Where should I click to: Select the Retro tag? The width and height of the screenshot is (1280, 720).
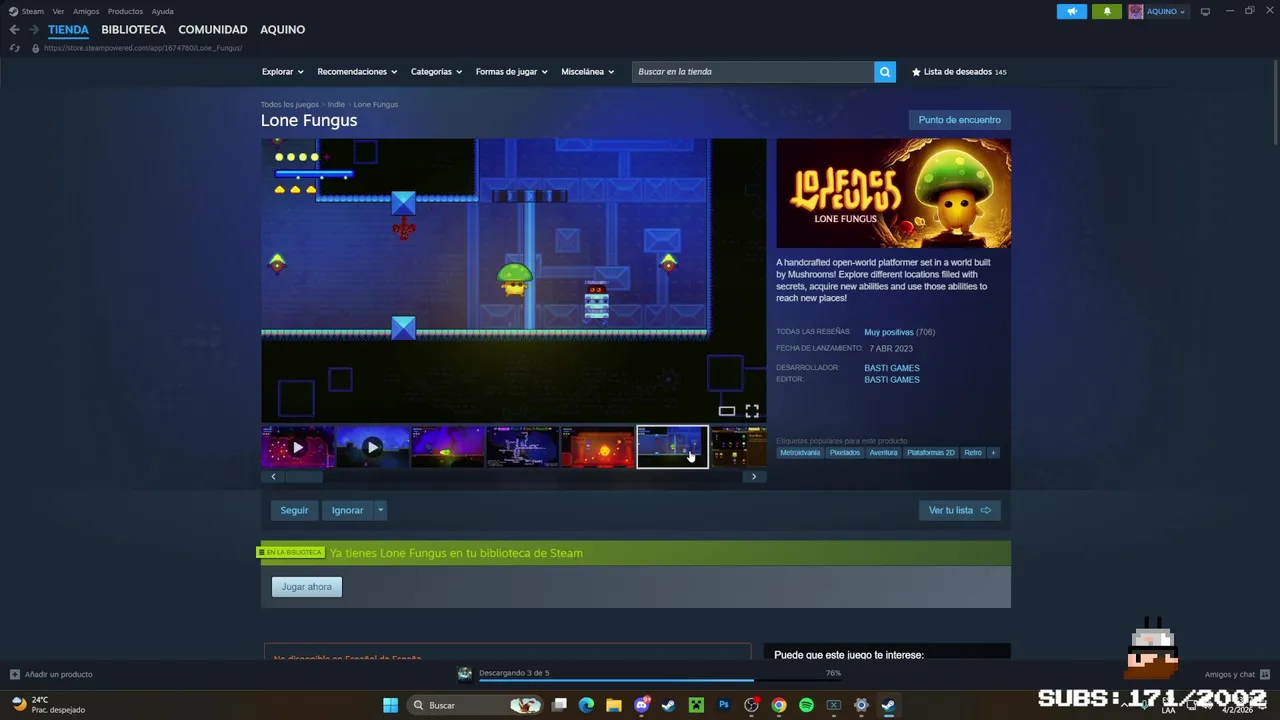point(973,453)
